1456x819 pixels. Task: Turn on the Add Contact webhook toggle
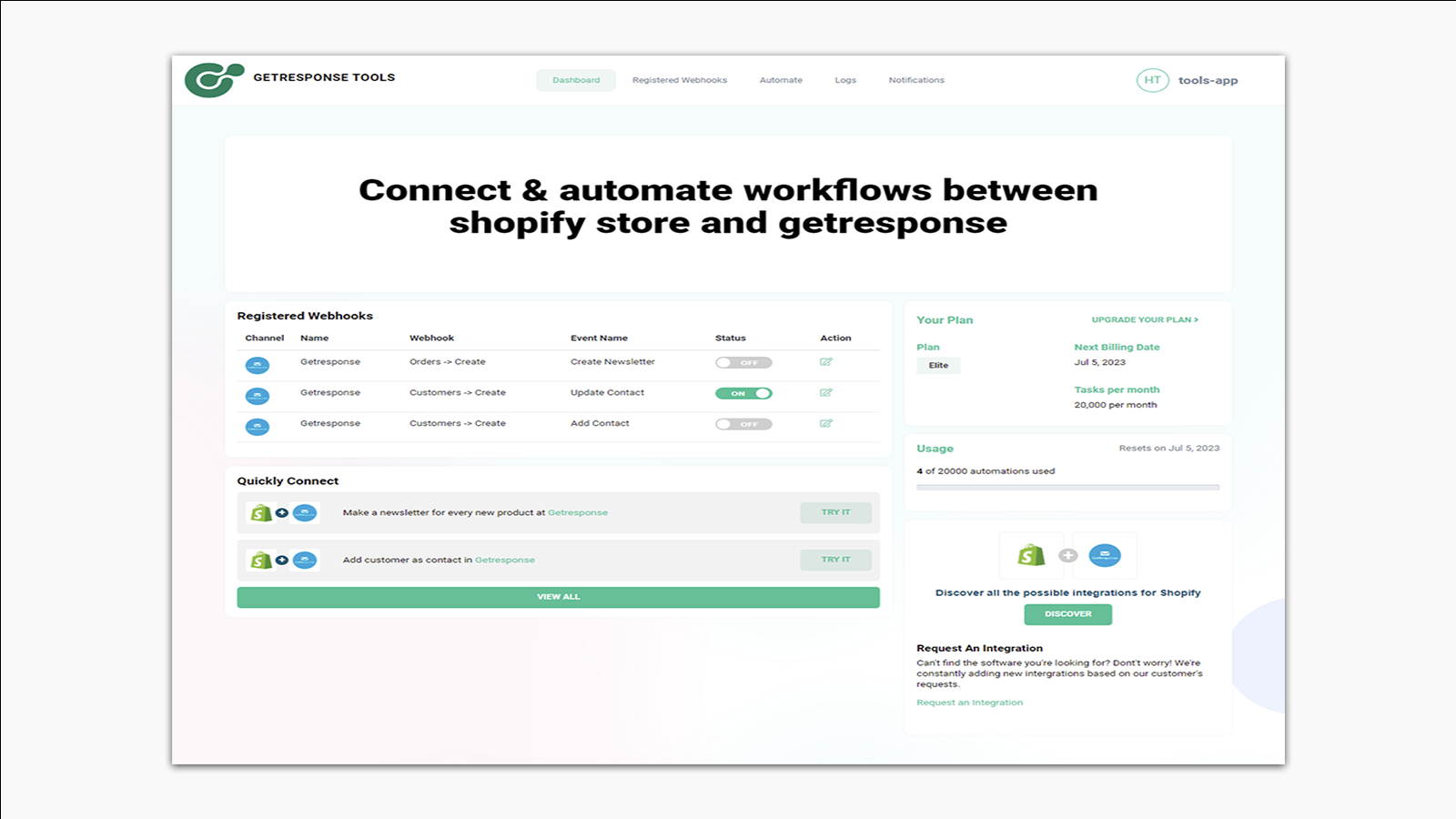pyautogui.click(x=743, y=424)
